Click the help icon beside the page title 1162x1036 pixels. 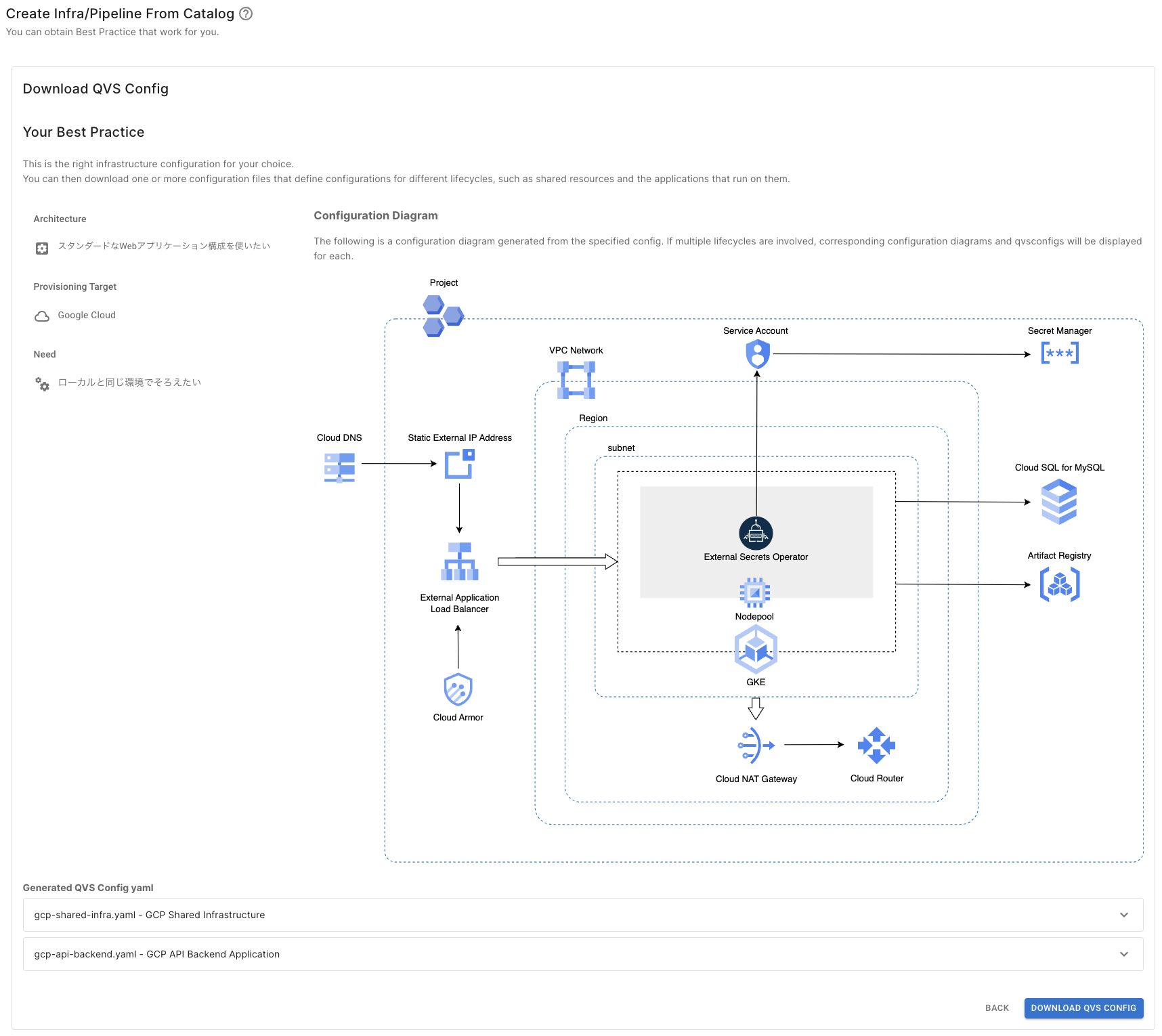(246, 14)
